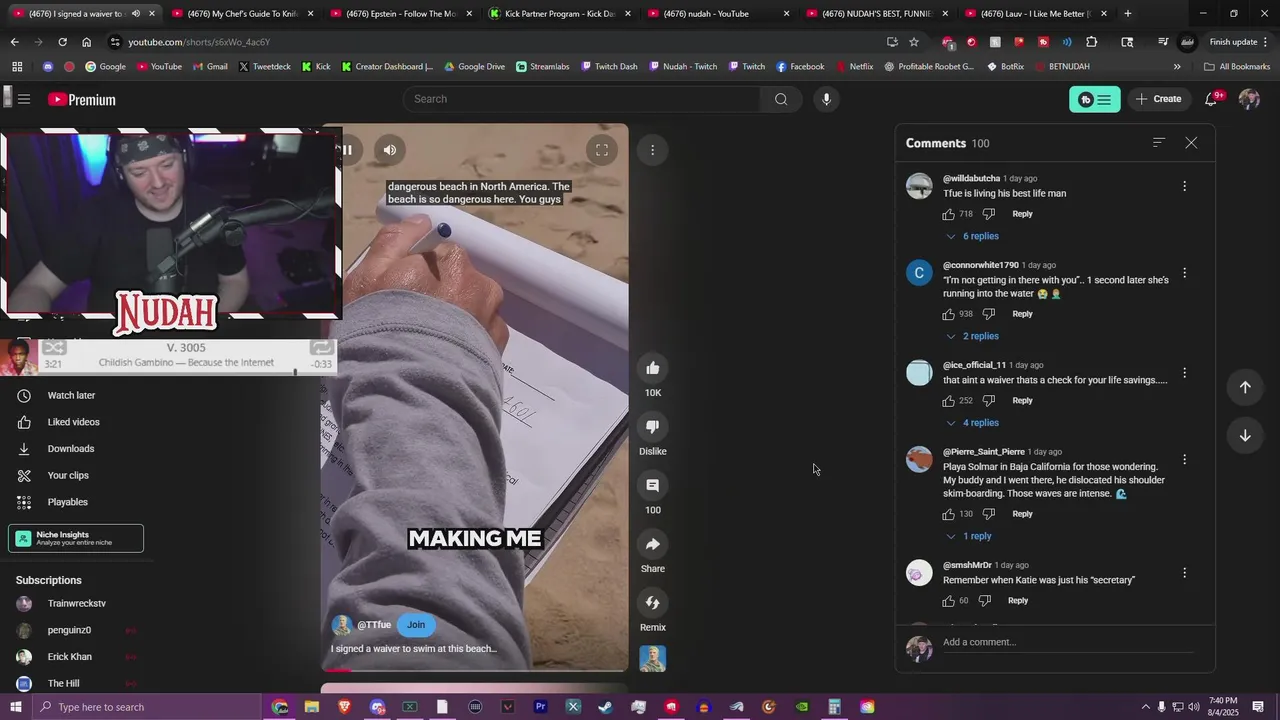
Task: Open comment sort options
Action: point(1159,143)
